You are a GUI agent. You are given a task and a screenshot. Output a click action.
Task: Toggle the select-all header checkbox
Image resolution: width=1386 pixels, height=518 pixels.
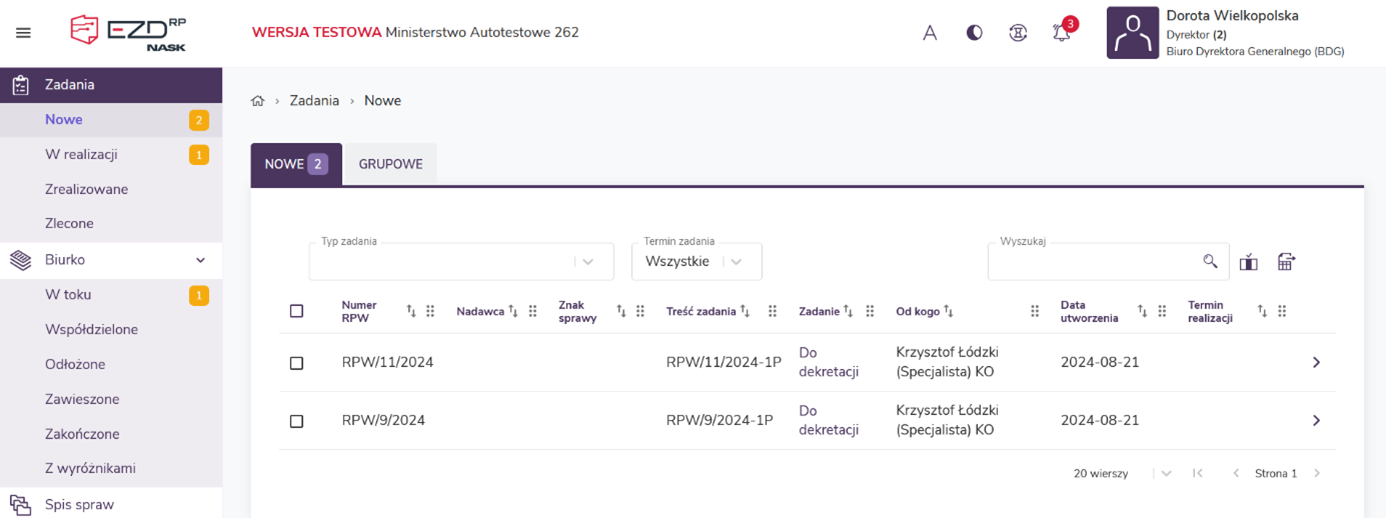(297, 311)
